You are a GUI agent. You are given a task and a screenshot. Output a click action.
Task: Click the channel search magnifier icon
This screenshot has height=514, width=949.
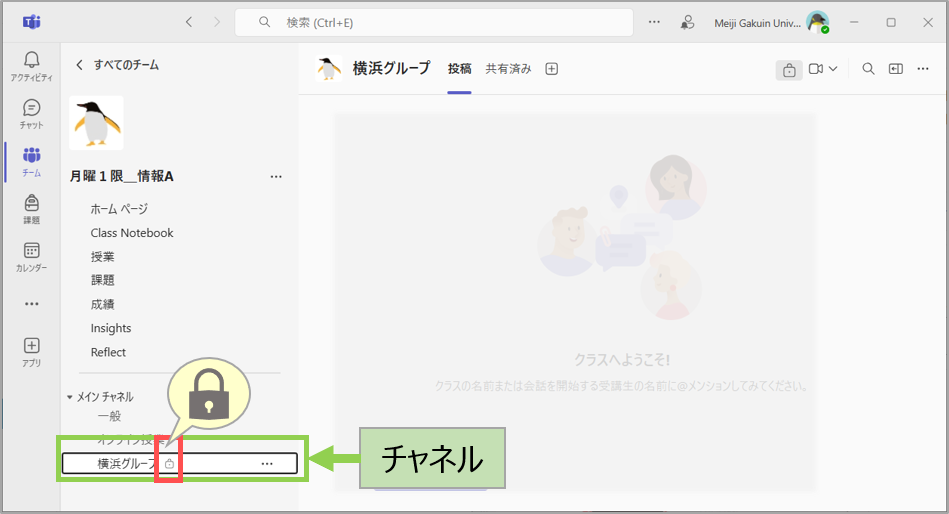tap(868, 69)
